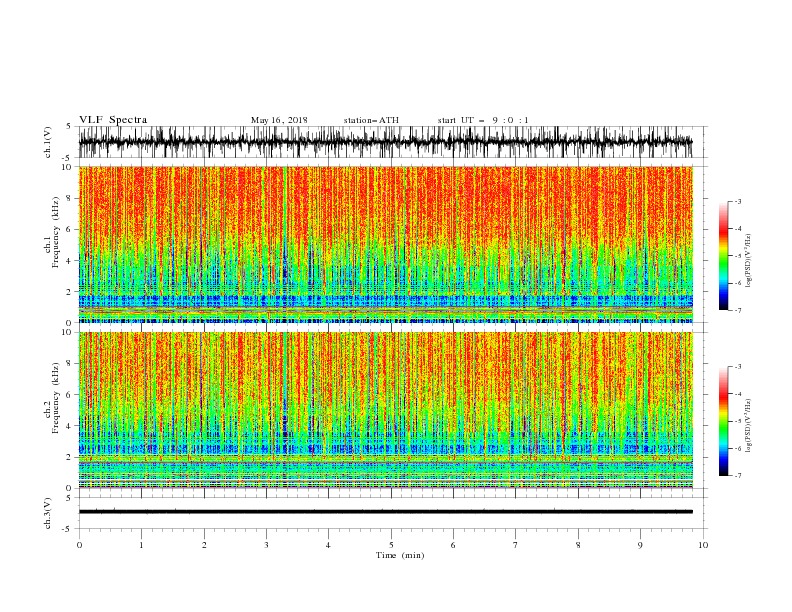
Task: Click the time axis tick label '10'
Action: pos(703,545)
